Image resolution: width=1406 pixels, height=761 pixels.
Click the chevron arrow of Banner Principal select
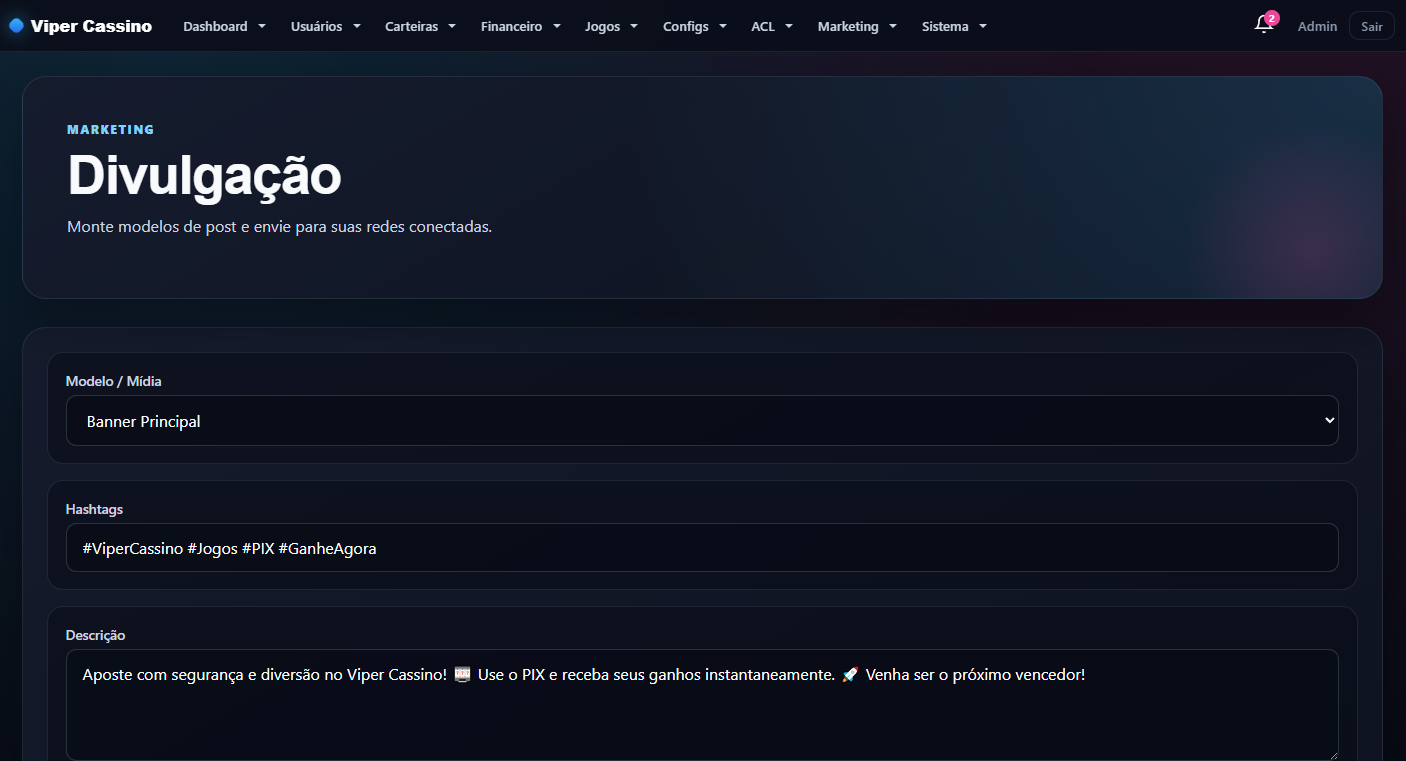pos(1329,421)
